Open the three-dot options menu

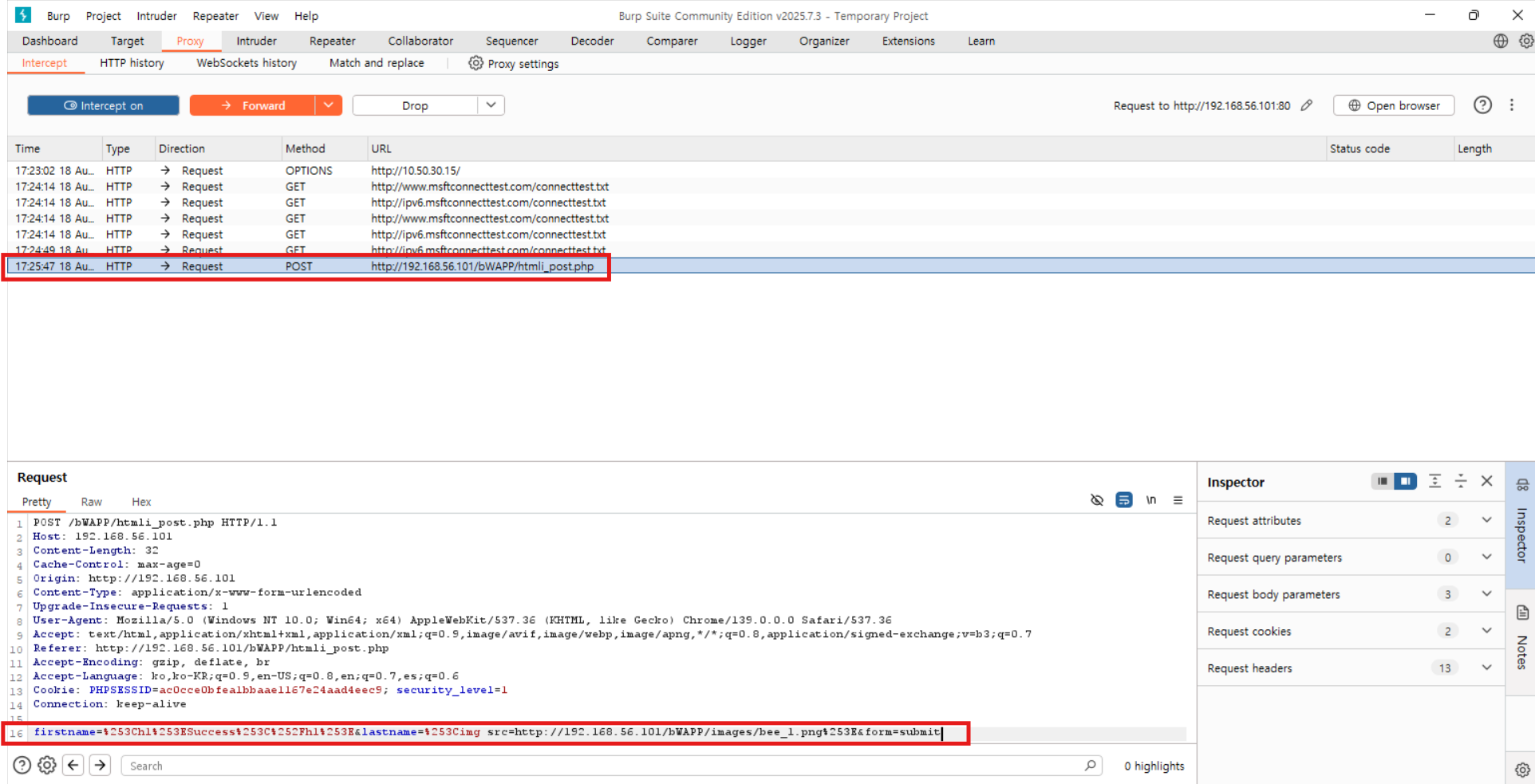pyautogui.click(x=1511, y=105)
